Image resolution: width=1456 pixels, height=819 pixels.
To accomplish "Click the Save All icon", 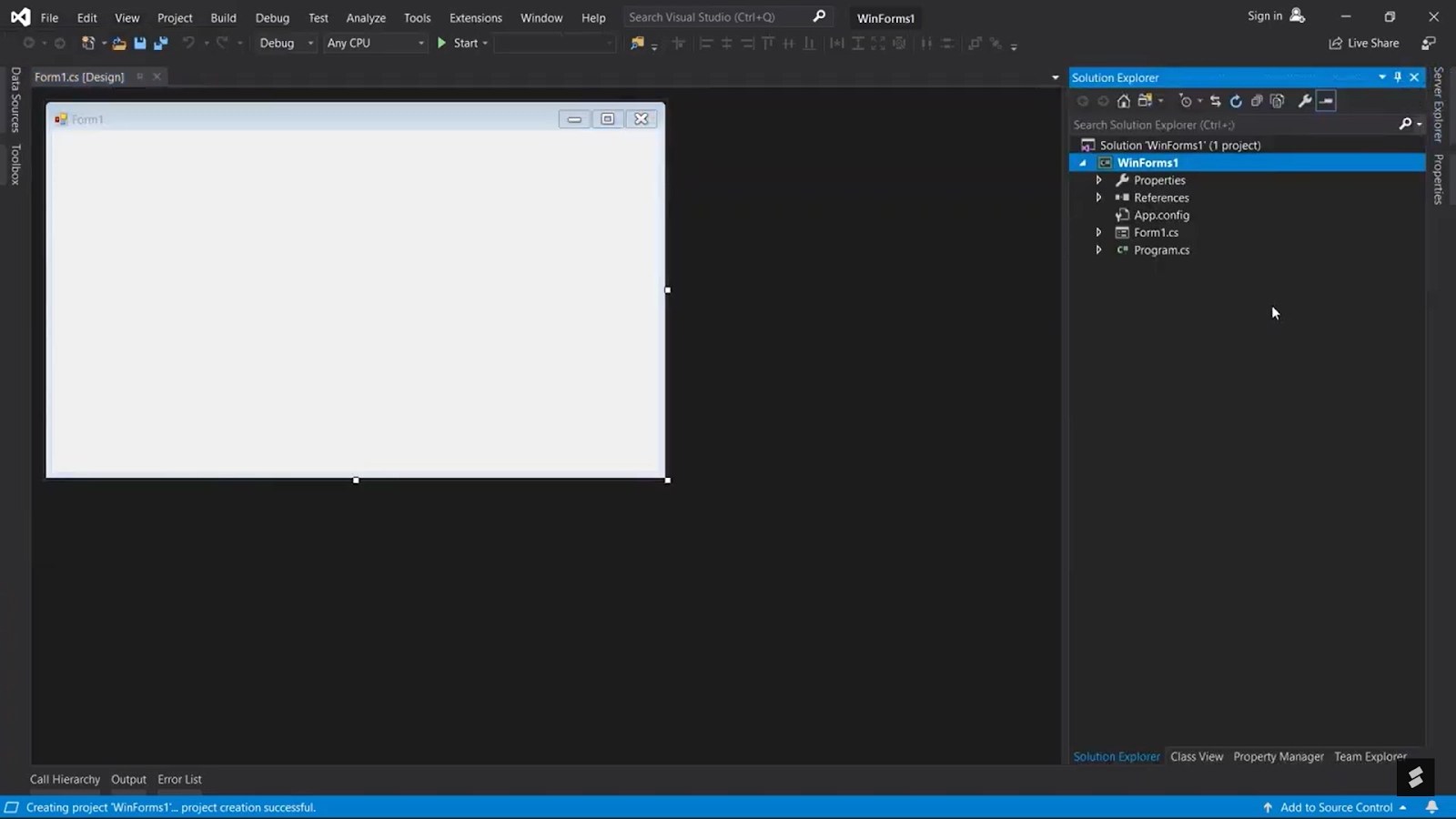I will pos(160,43).
